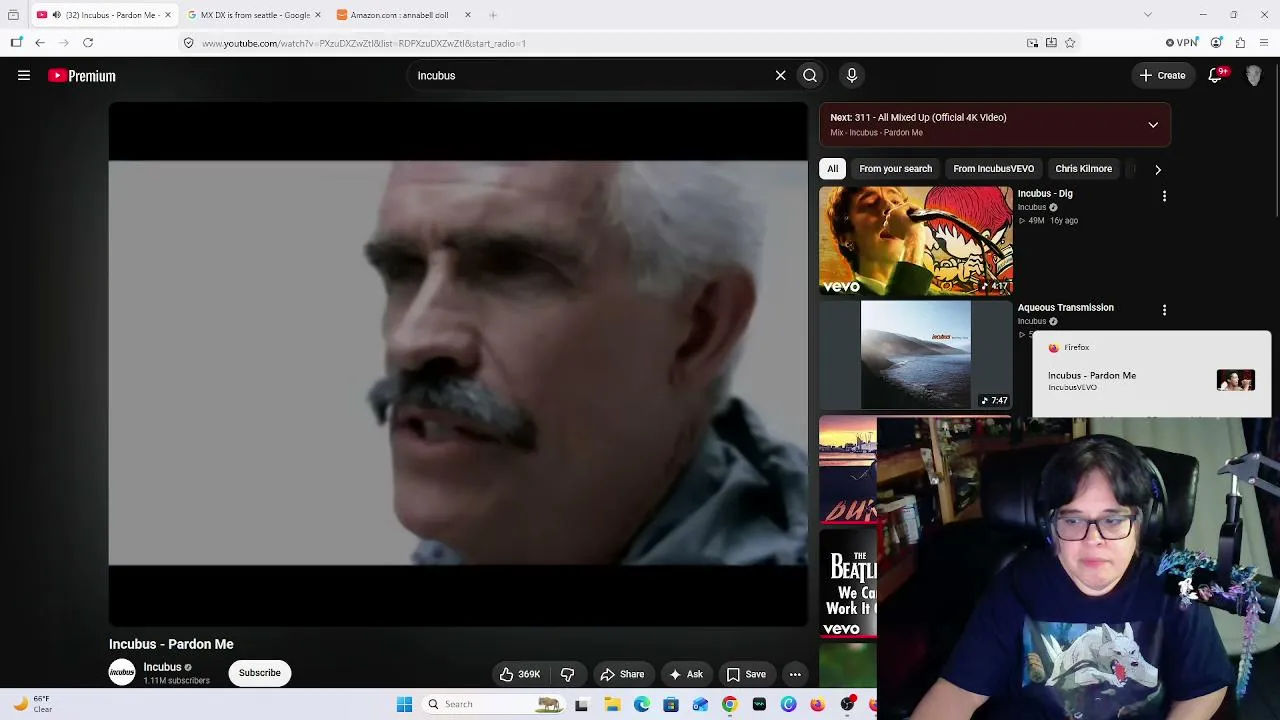Open Aqueous Transmission video title
Image resolution: width=1280 pixels, height=720 pixels.
coord(1066,307)
